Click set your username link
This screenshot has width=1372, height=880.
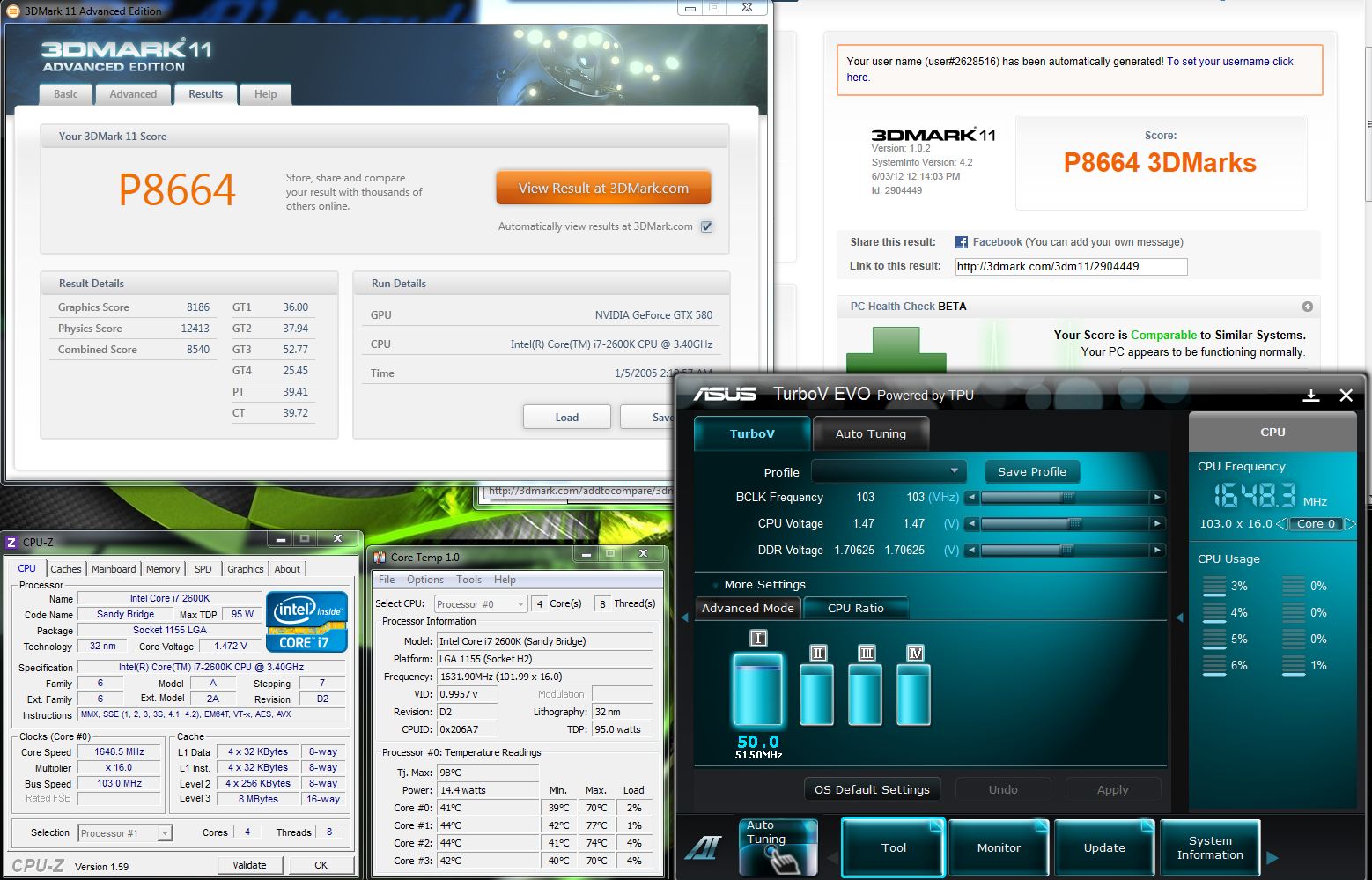tap(1229, 62)
